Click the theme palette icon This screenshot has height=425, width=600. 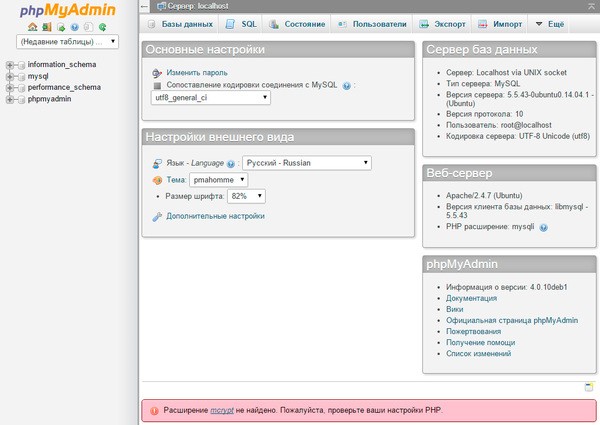(x=157, y=180)
